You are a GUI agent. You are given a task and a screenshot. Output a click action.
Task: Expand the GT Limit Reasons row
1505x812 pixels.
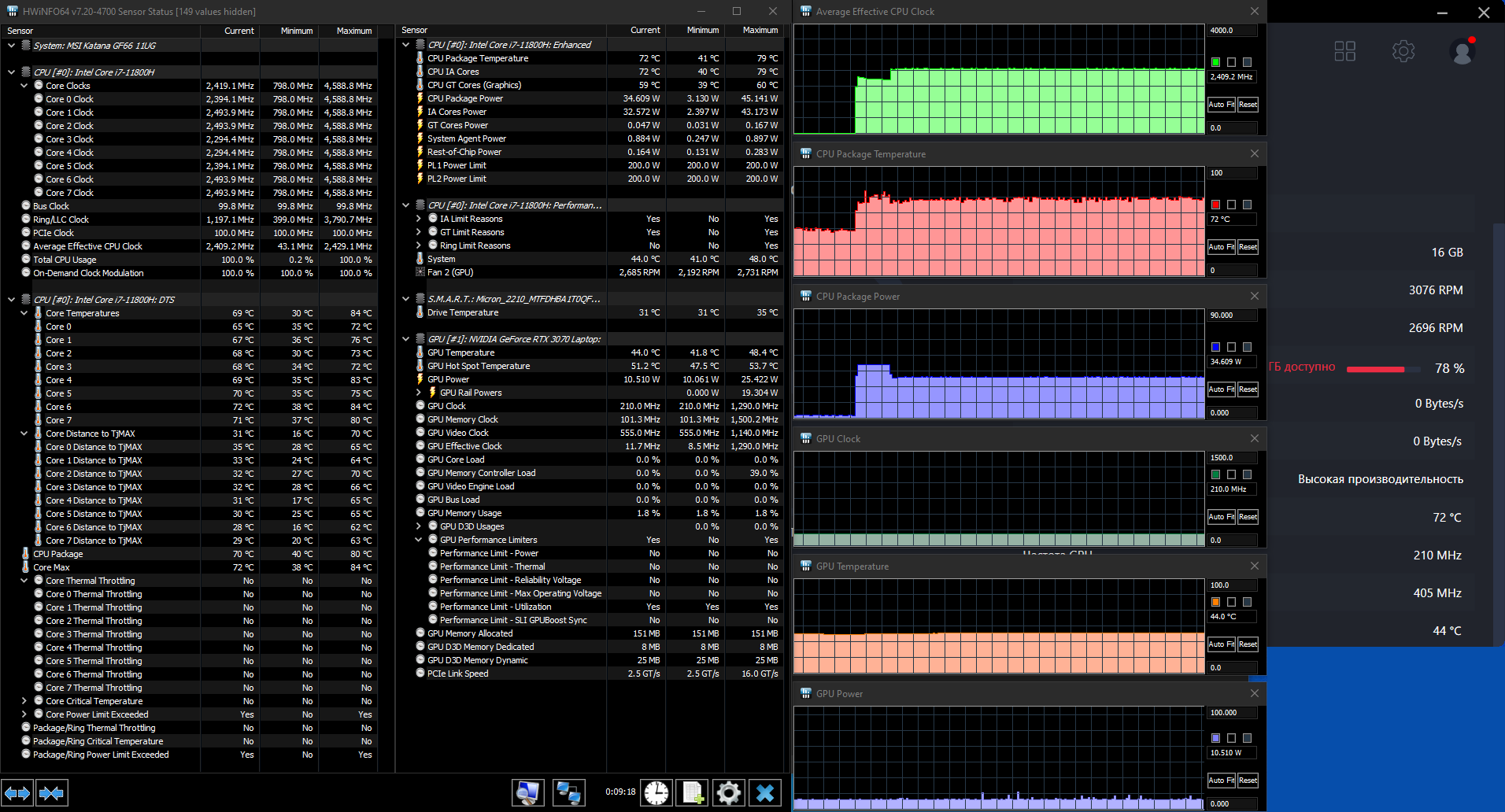pyautogui.click(x=419, y=232)
